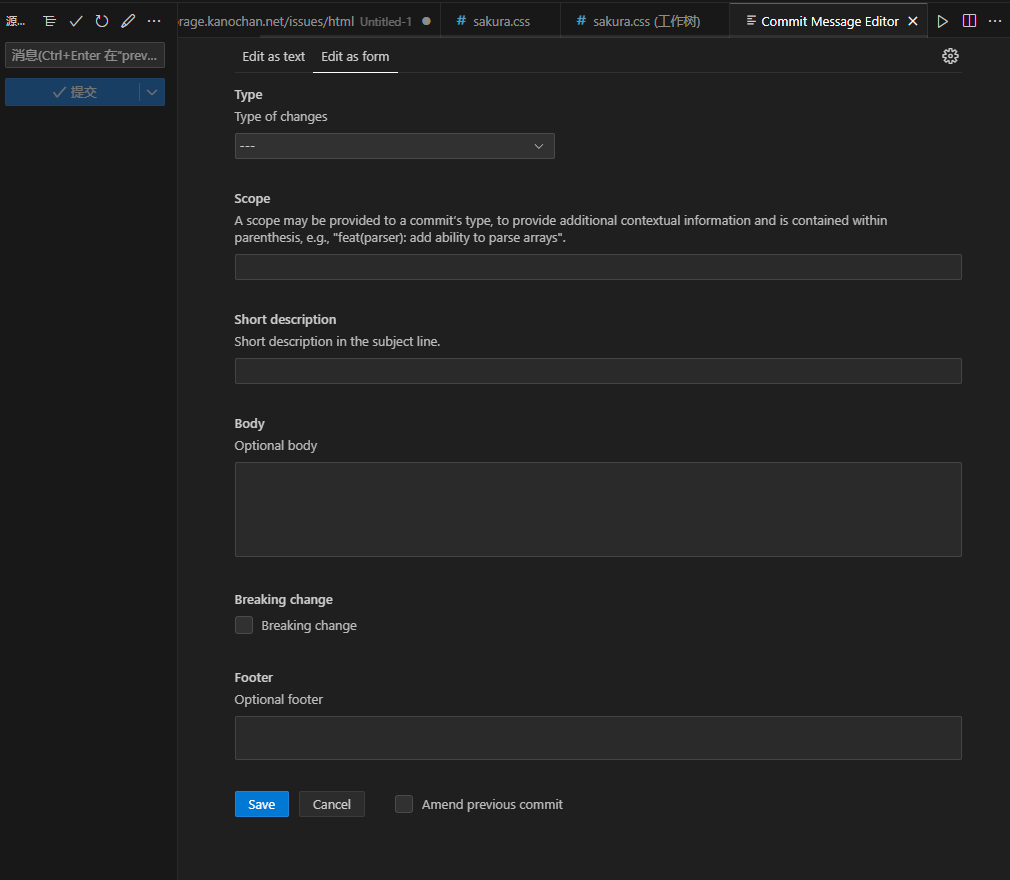1010x880 pixels.
Task: Click the Short description input field
Action: pos(597,371)
